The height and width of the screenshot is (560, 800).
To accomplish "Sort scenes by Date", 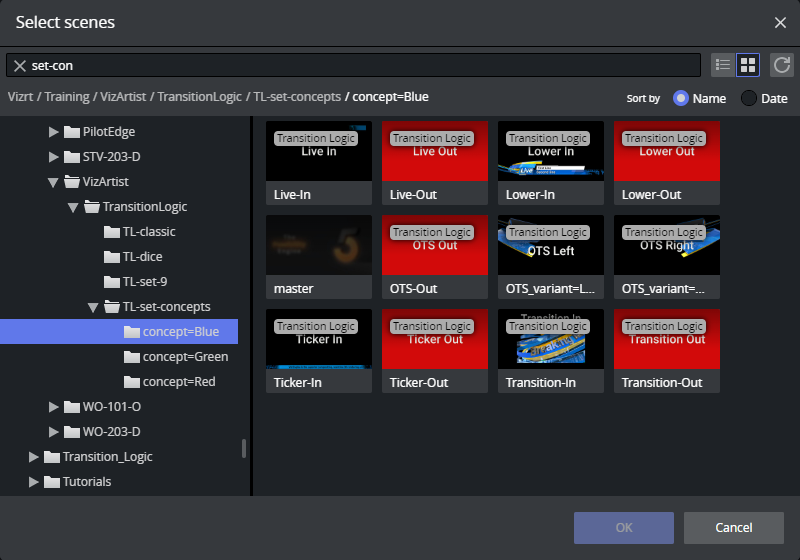I will [748, 98].
